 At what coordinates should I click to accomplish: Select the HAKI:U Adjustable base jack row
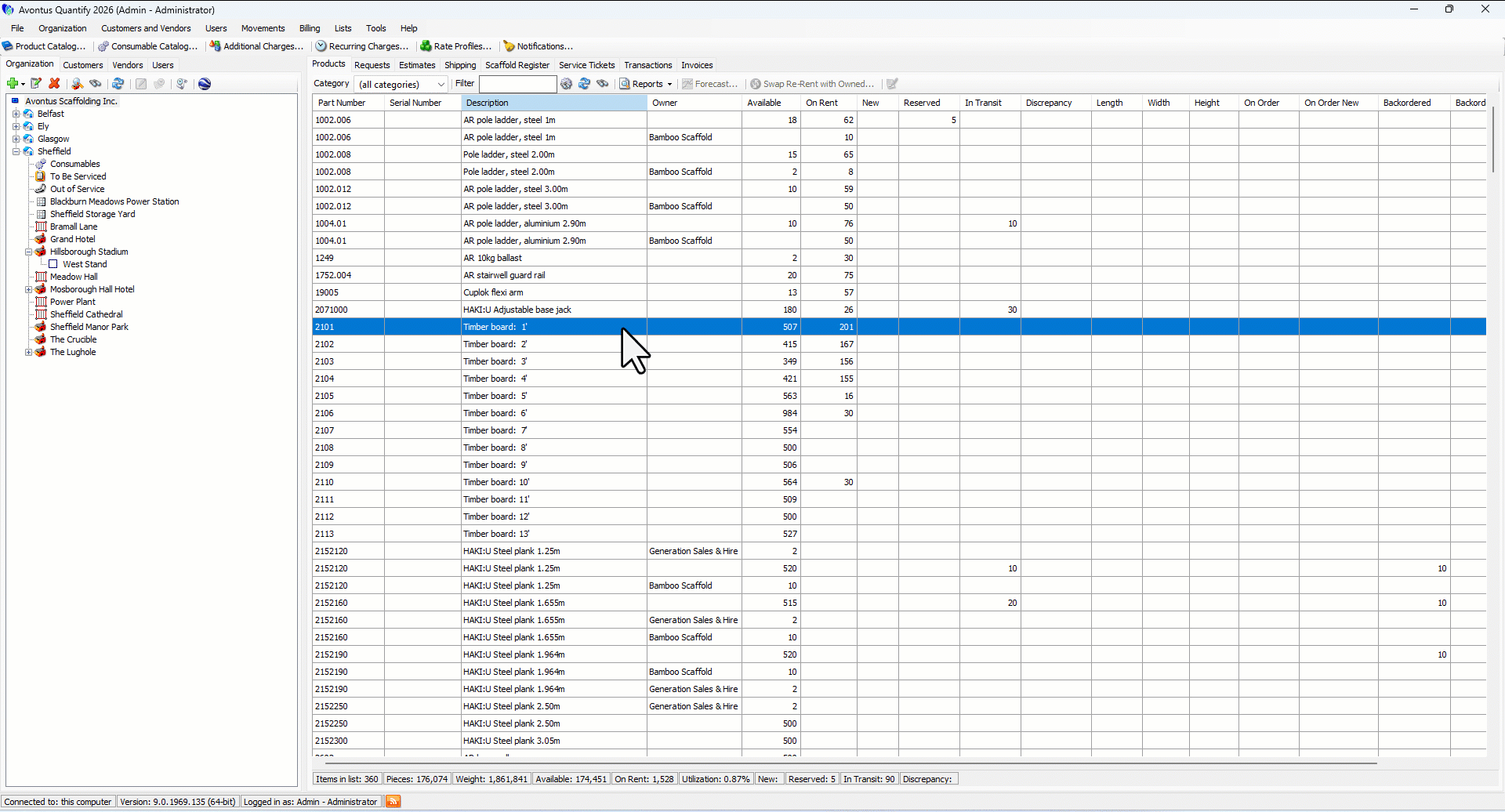coord(899,310)
